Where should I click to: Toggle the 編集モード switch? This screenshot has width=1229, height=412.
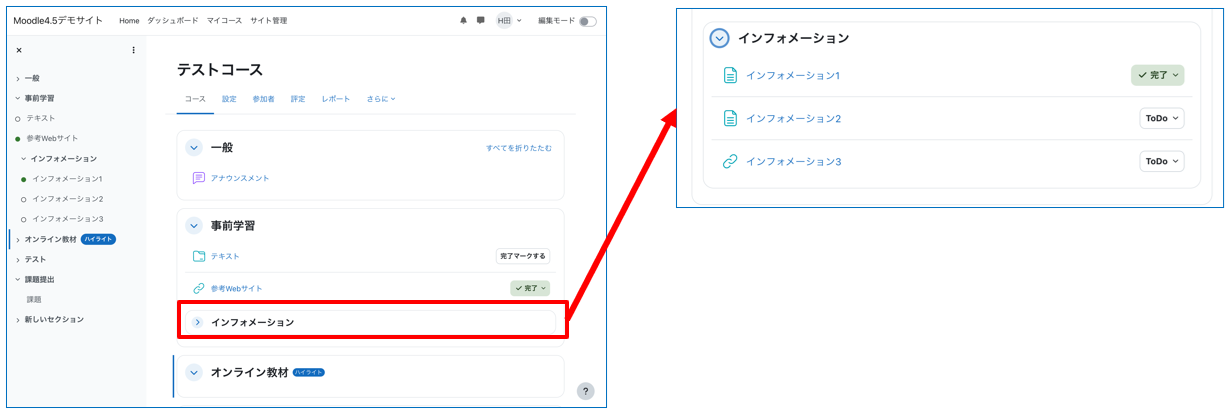[587, 21]
